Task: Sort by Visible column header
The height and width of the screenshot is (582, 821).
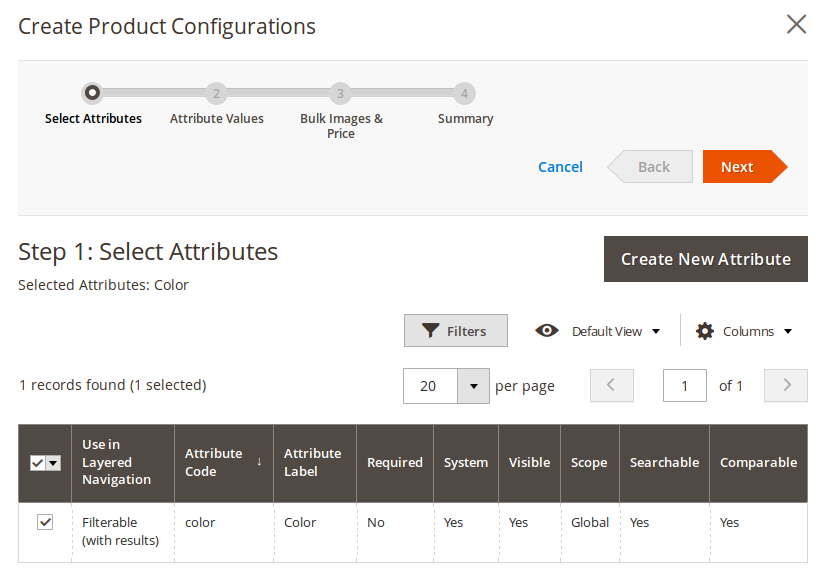Action: tap(529, 463)
